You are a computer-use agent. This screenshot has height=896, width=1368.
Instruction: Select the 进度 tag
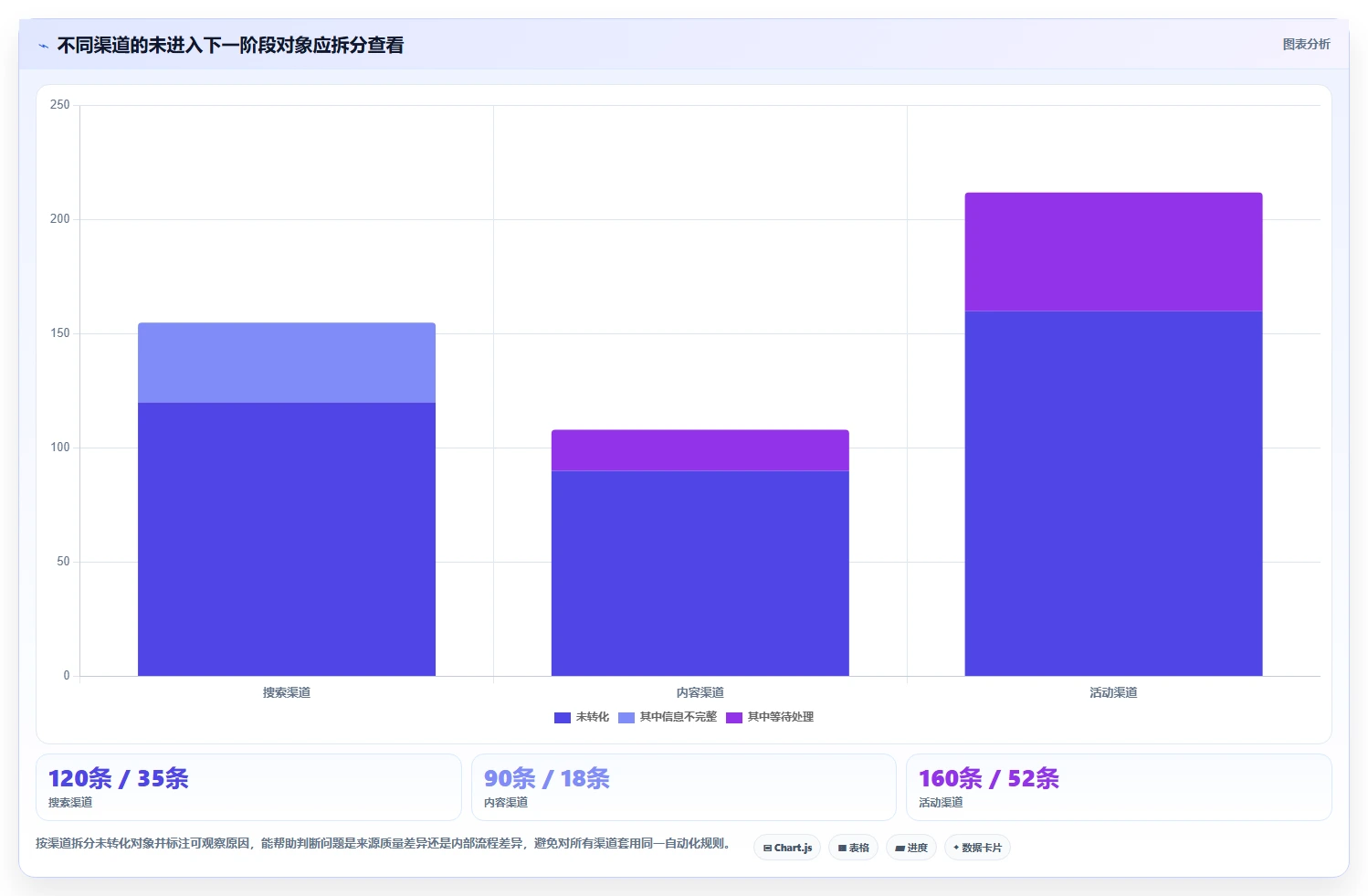(x=911, y=848)
